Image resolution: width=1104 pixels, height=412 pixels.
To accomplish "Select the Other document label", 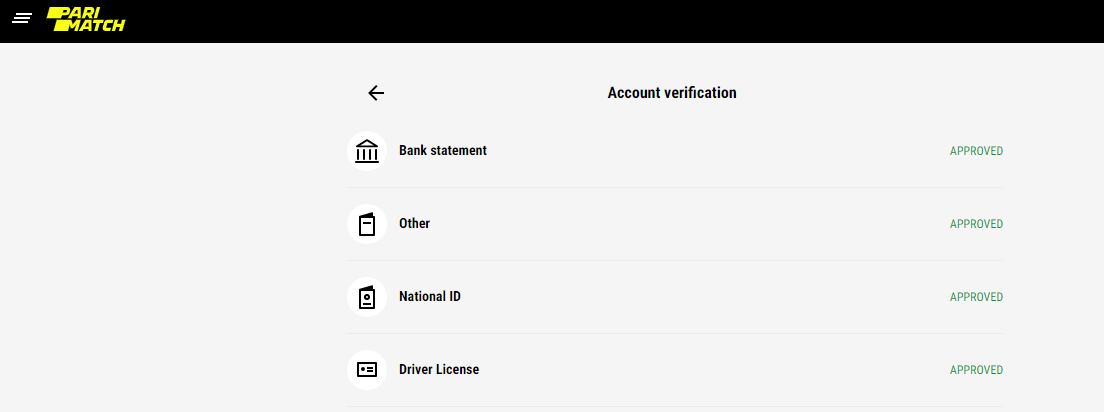I will point(414,224).
